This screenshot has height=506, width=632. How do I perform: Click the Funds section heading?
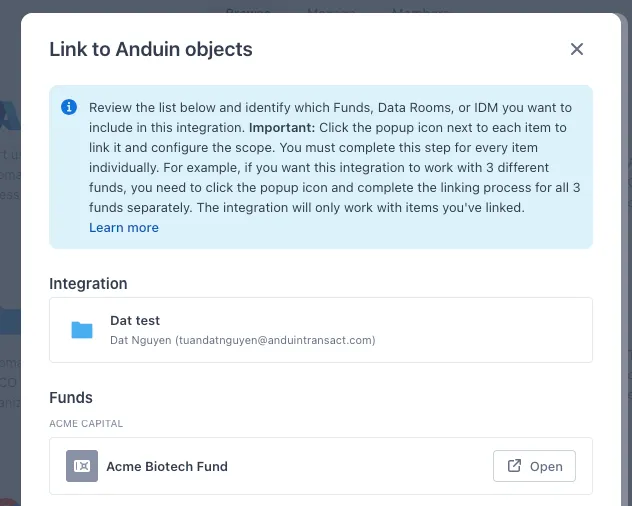(x=71, y=397)
